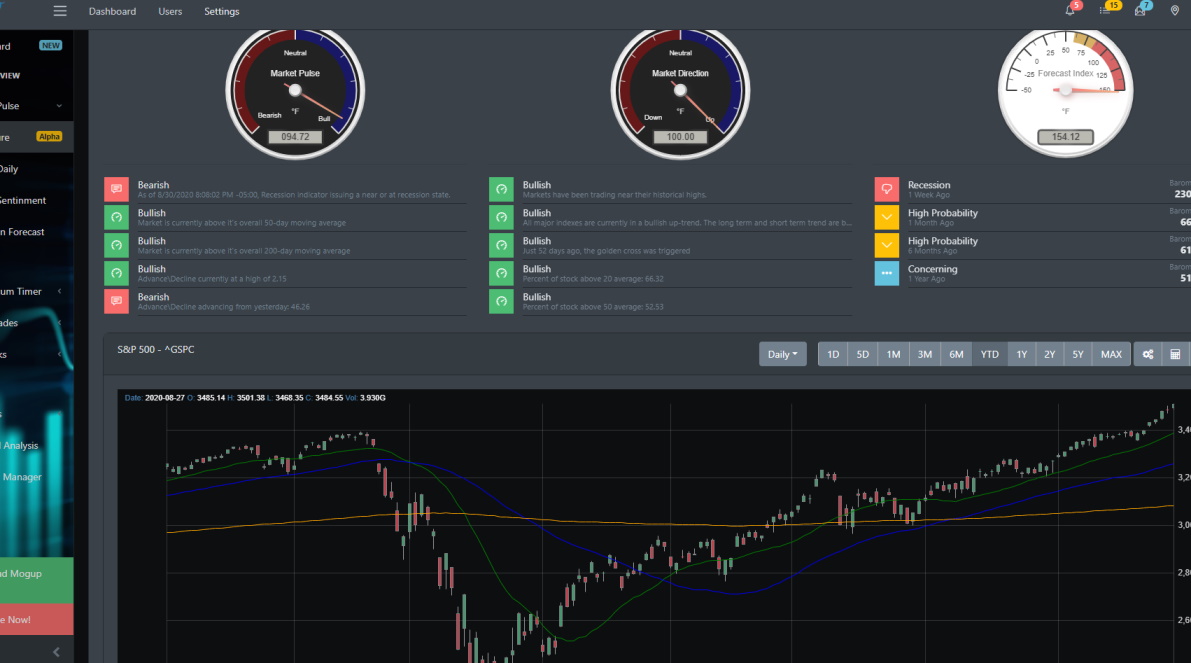
Task: Open the messages inbox icon with badge 7
Action: tap(1140, 11)
